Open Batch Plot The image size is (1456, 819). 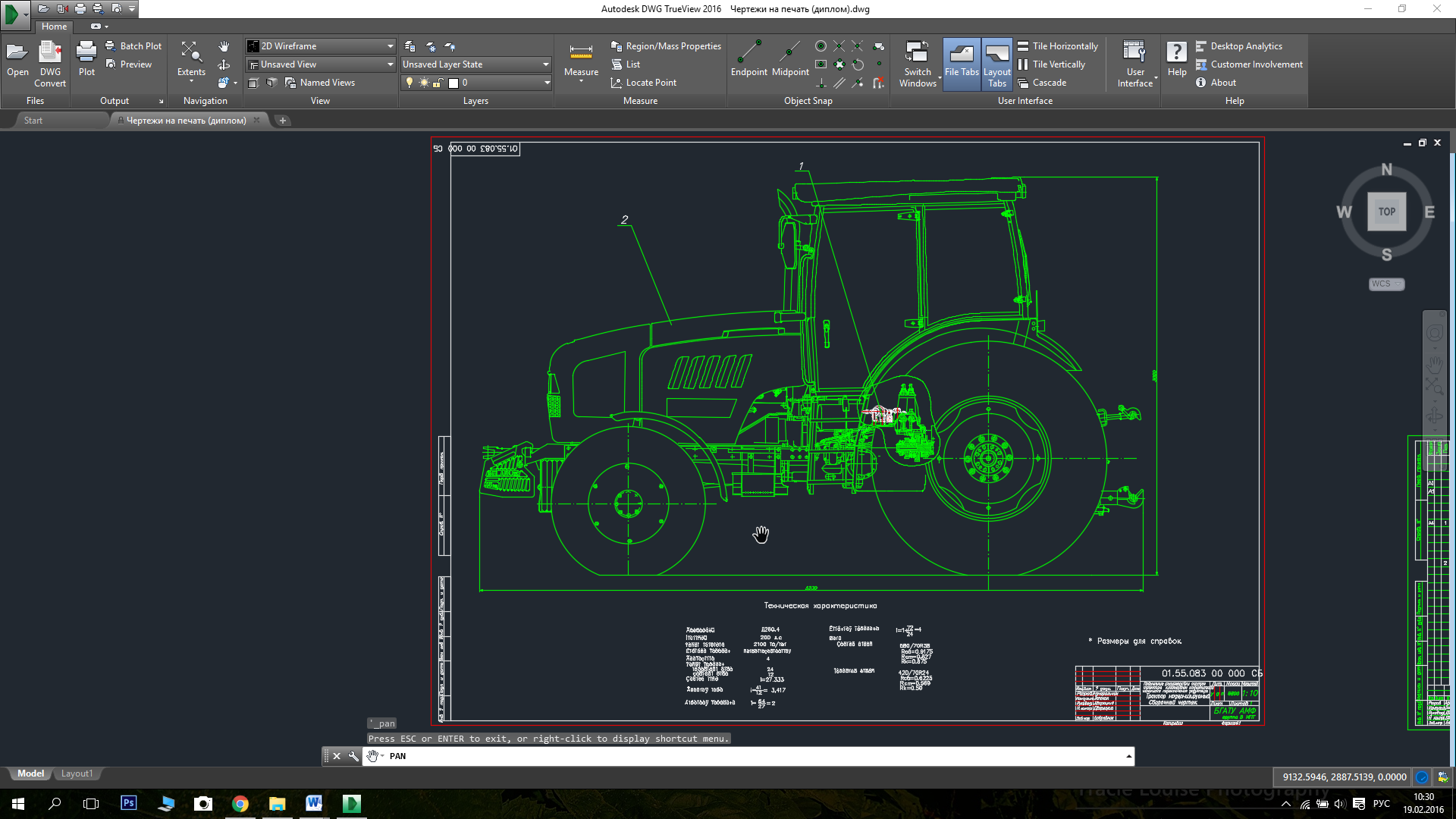[x=133, y=46]
